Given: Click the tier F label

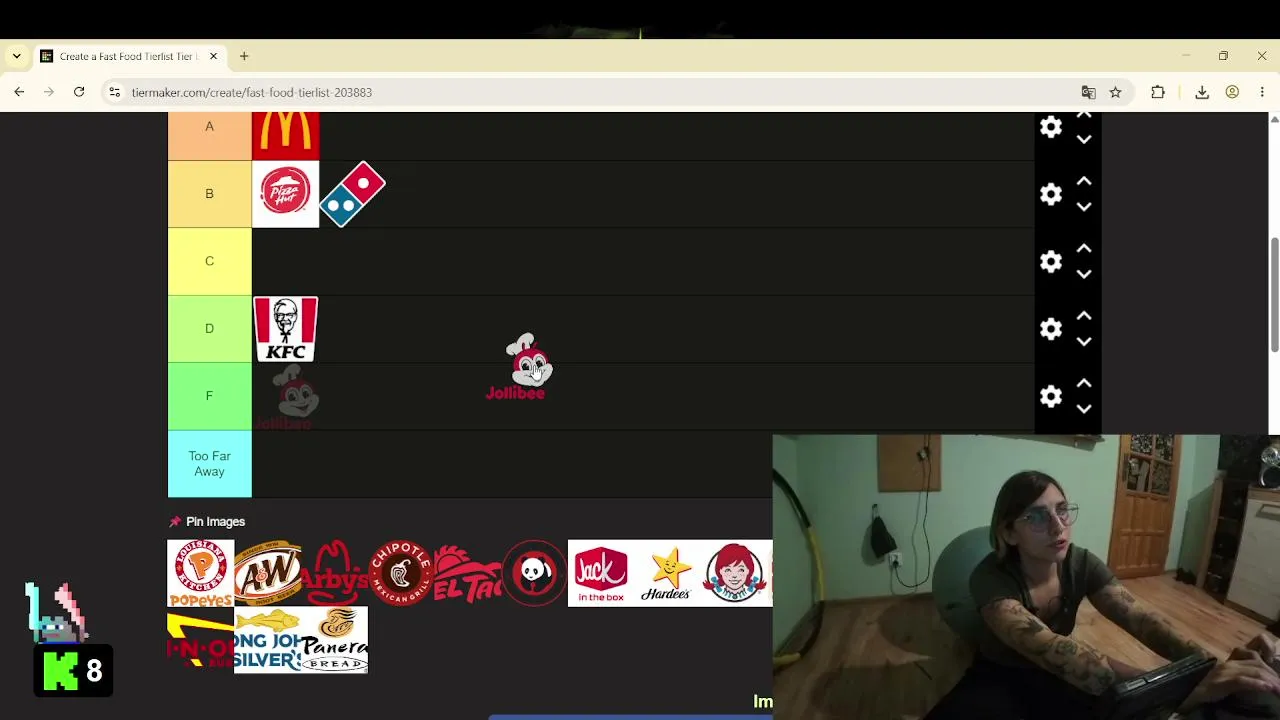Looking at the screenshot, I should 210,397.
